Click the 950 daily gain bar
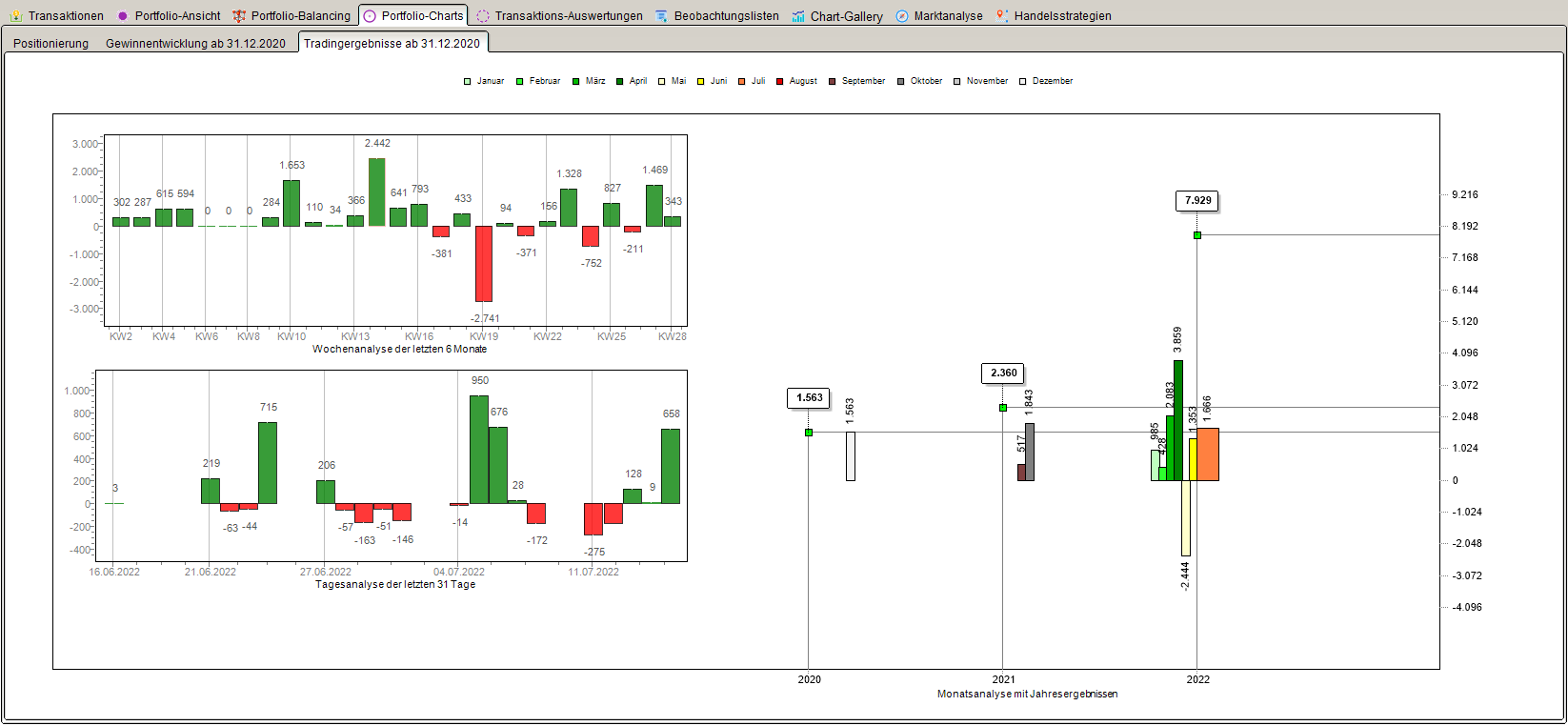The width and height of the screenshot is (1568, 726). [479, 450]
